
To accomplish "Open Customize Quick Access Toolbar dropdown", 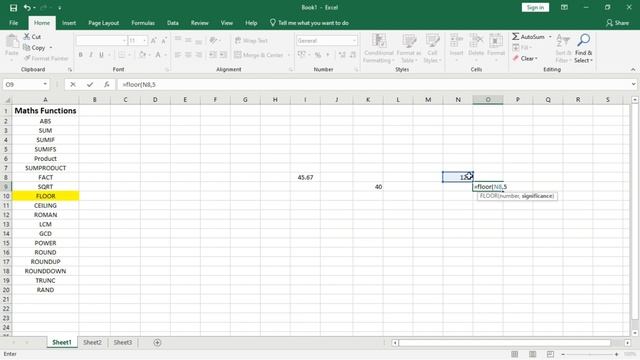I will [x=60, y=8].
